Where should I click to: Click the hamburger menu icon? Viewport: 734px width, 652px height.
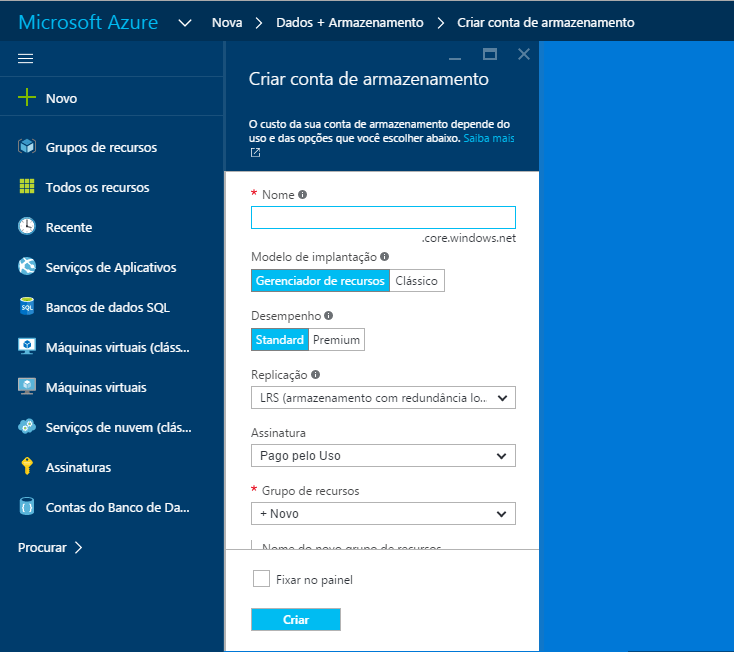26,58
